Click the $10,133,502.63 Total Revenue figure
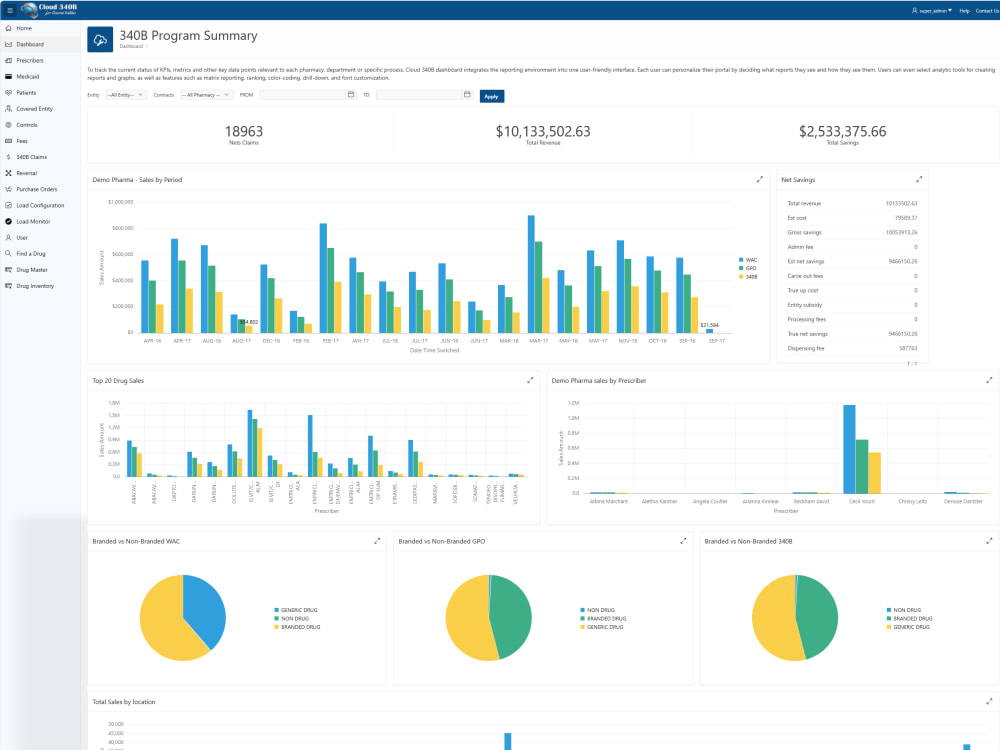1000x750 pixels. pyautogui.click(x=543, y=131)
